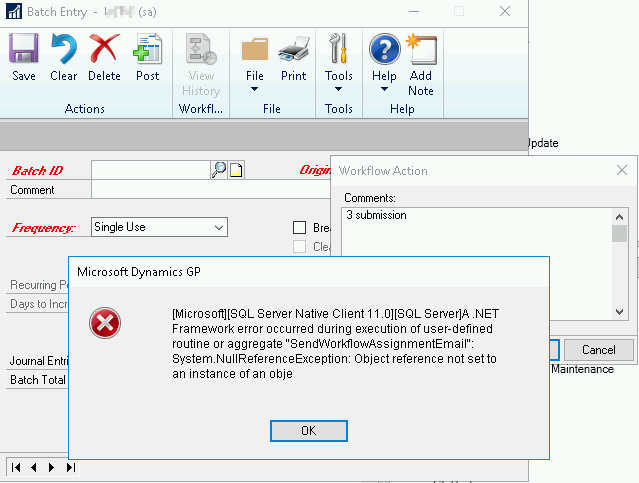Image resolution: width=639 pixels, height=483 pixels.
Task: Click the red error icon in dialog
Action: coord(105,323)
